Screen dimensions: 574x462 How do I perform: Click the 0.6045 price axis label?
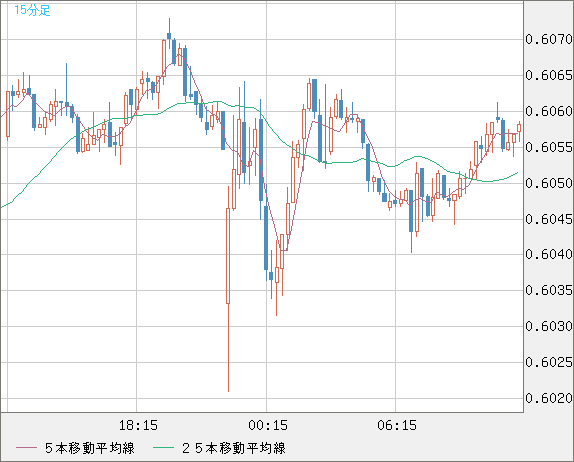(549, 219)
